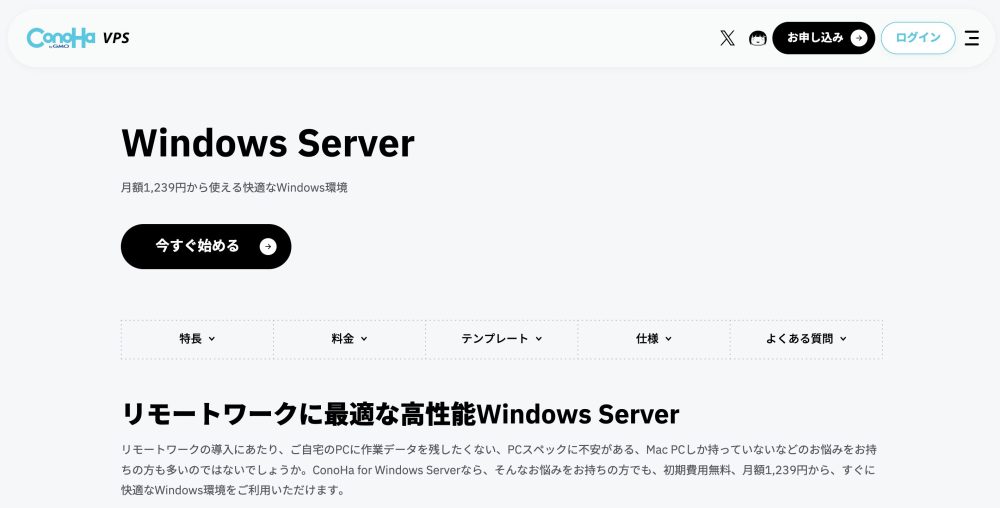Open the hamburger menu icon

pos(971,38)
